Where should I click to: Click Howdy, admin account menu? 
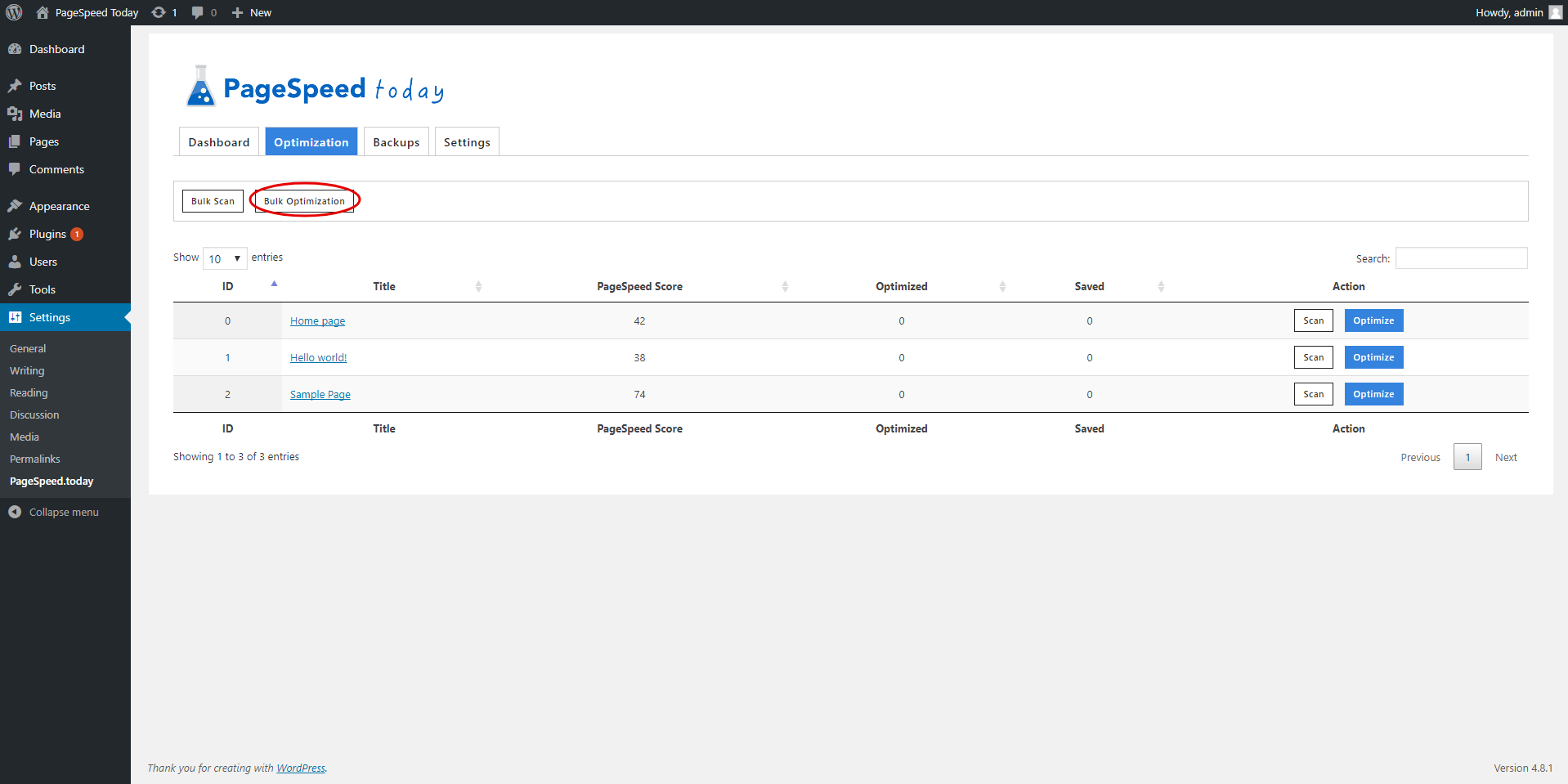pyautogui.click(x=1518, y=12)
